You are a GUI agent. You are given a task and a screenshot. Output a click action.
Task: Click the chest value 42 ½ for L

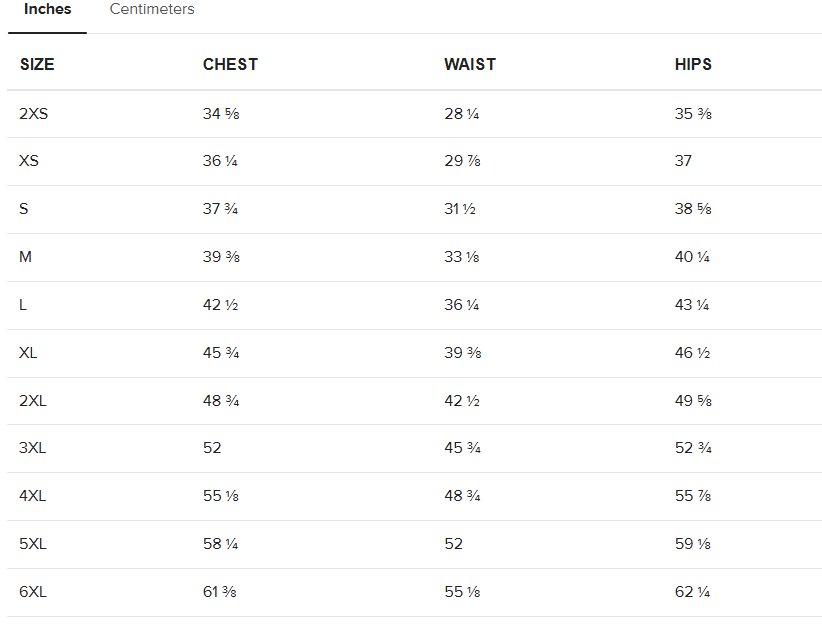220,305
